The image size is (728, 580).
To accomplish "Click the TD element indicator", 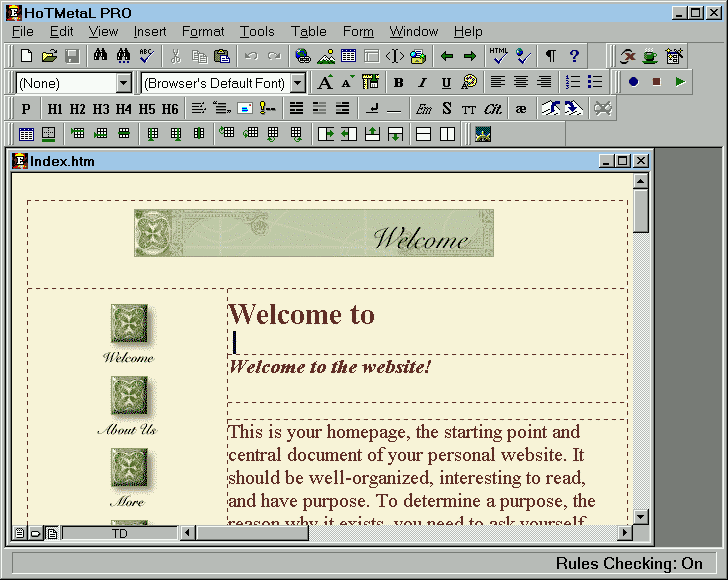I will click(120, 533).
